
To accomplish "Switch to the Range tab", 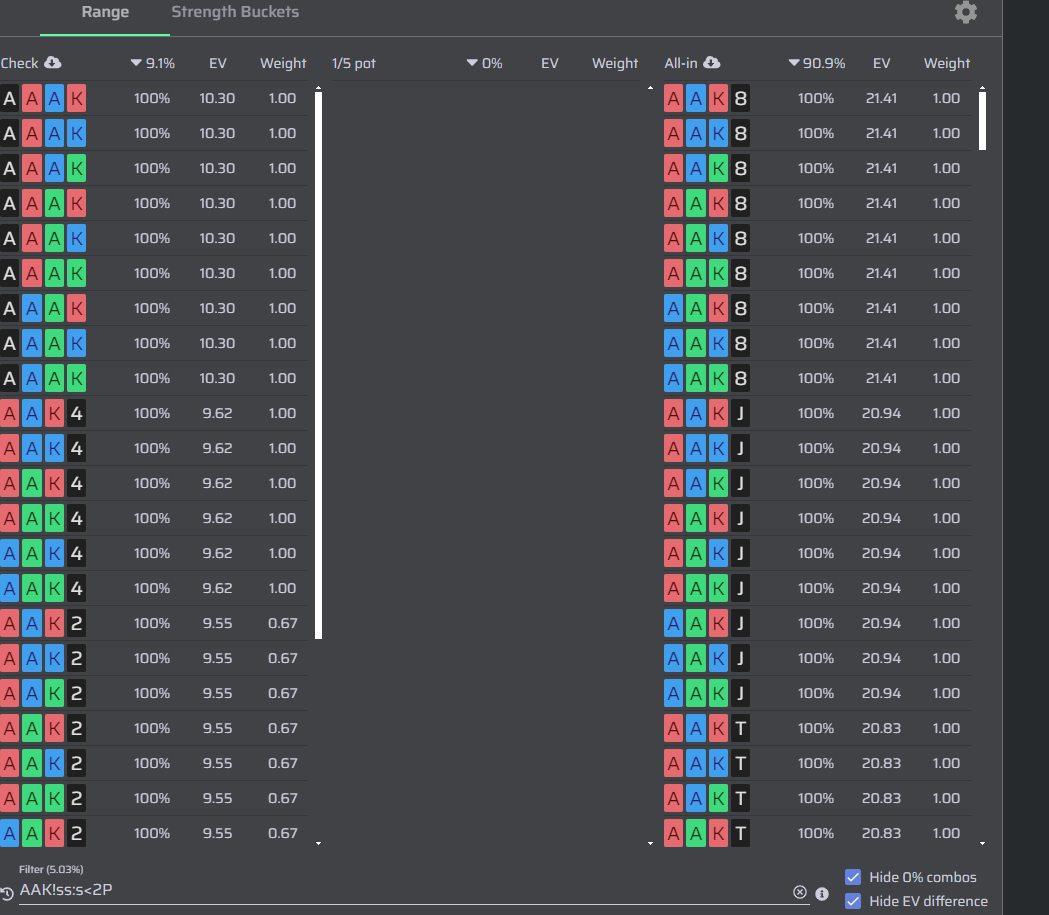I will click(x=105, y=12).
